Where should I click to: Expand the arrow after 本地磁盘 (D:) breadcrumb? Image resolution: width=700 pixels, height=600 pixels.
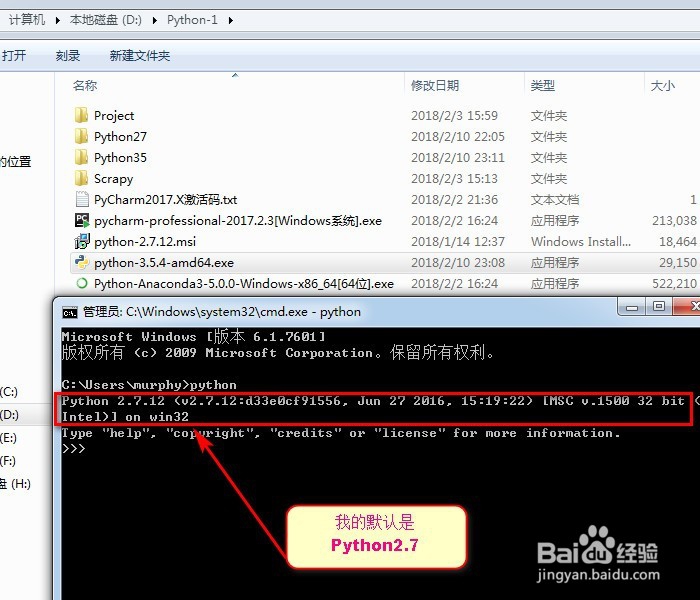[x=154, y=20]
